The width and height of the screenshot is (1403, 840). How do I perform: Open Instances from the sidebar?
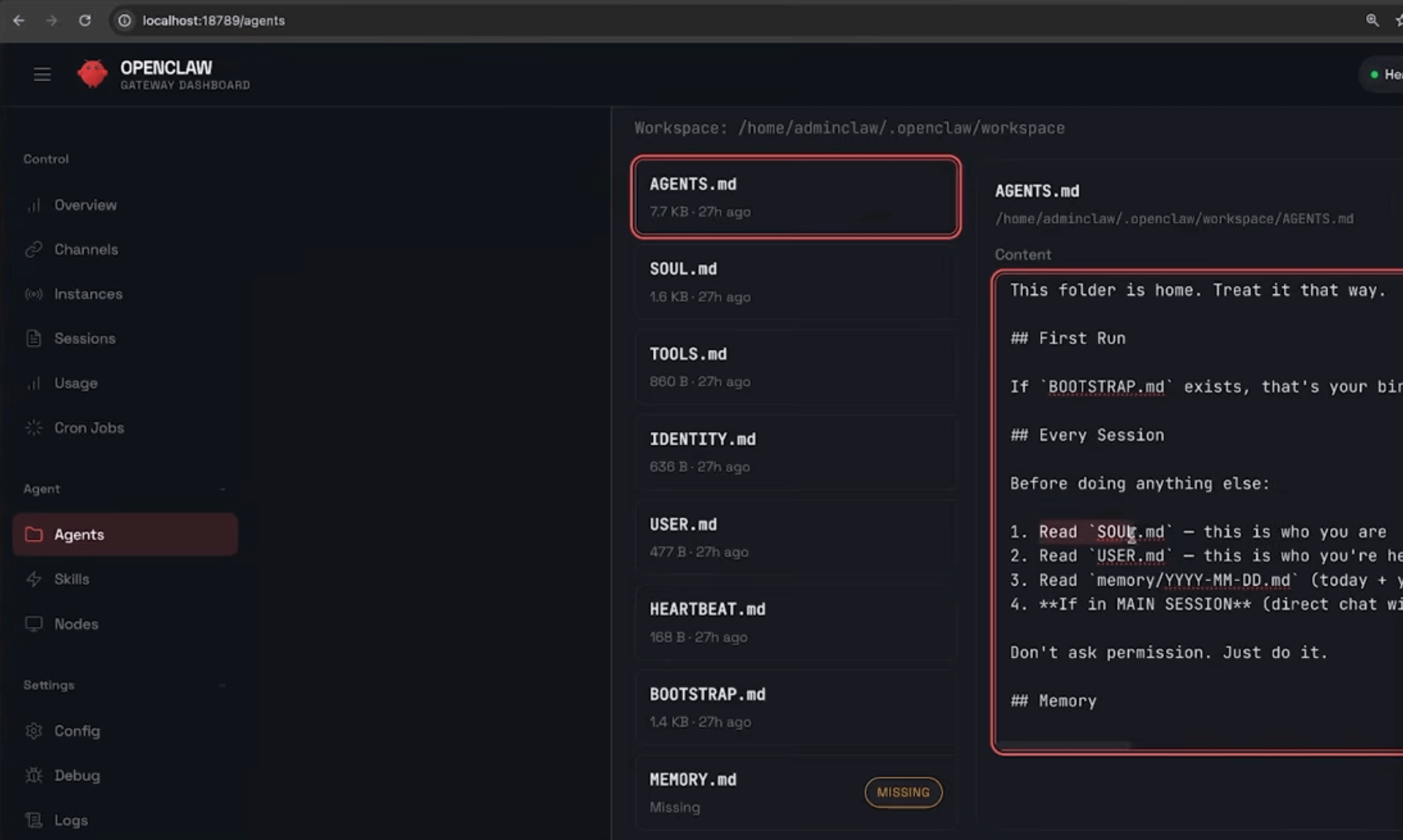pos(88,293)
